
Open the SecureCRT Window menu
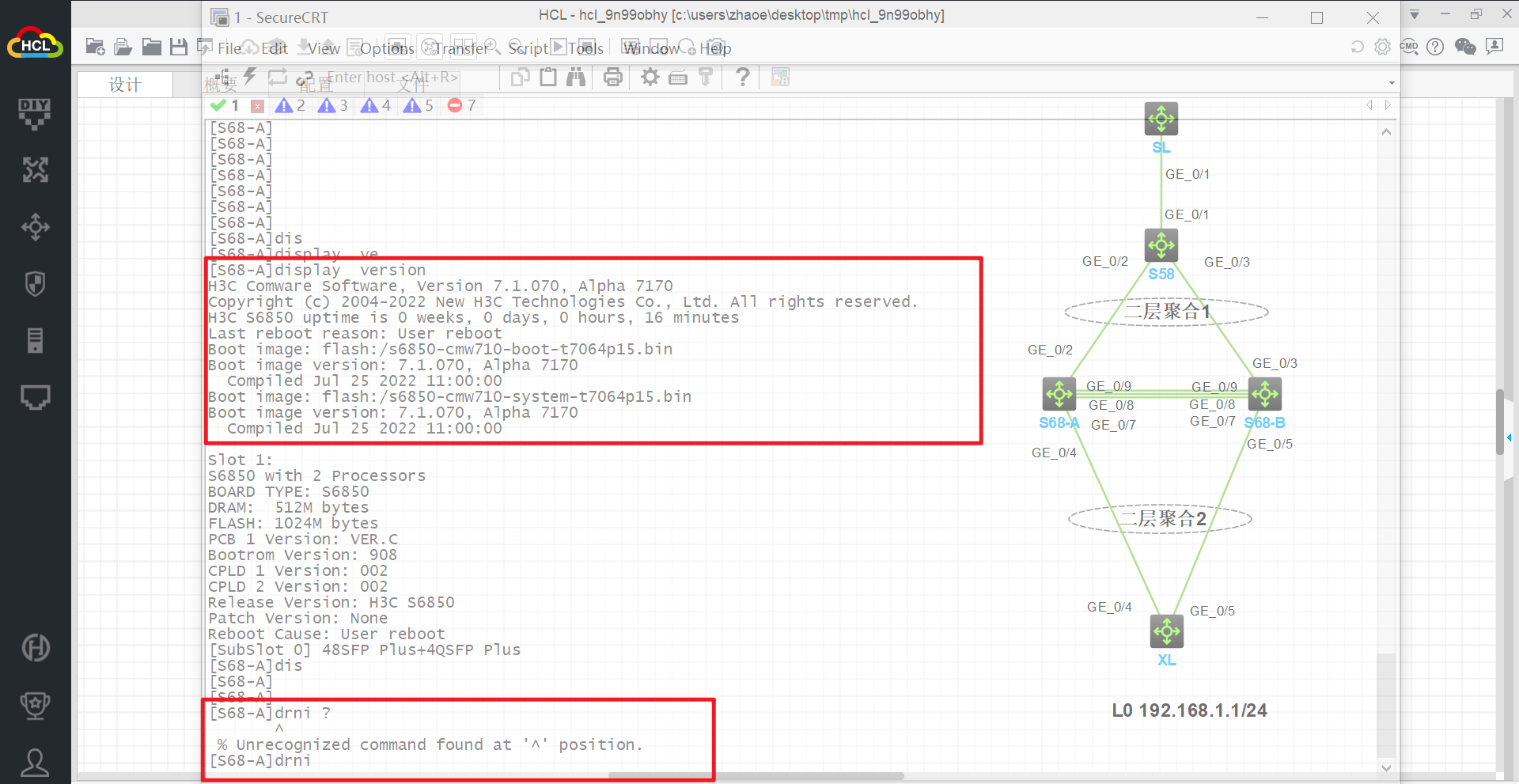651,48
